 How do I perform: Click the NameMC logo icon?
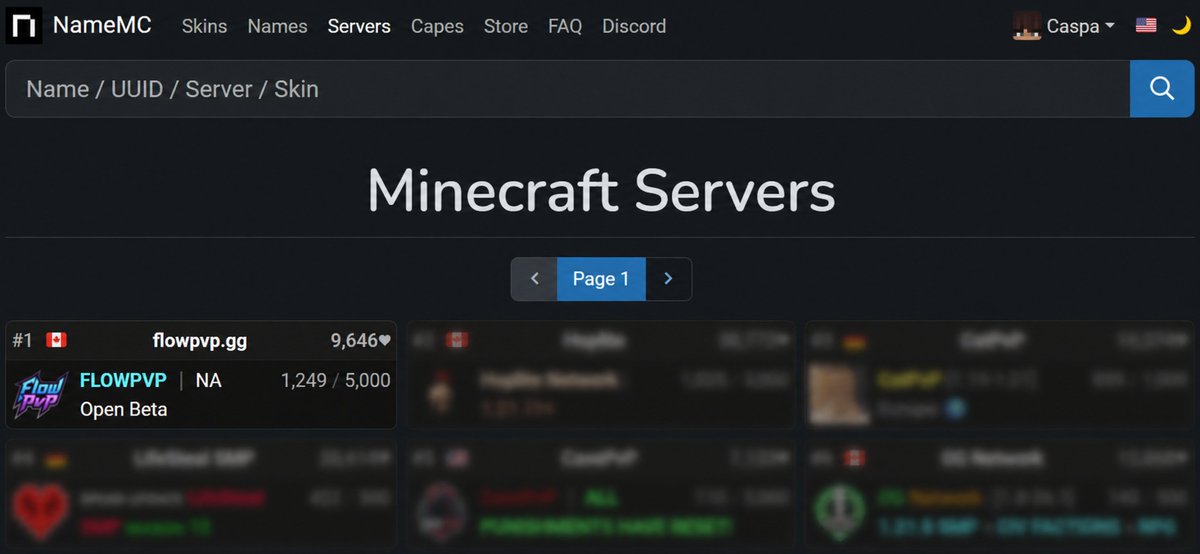(x=25, y=26)
